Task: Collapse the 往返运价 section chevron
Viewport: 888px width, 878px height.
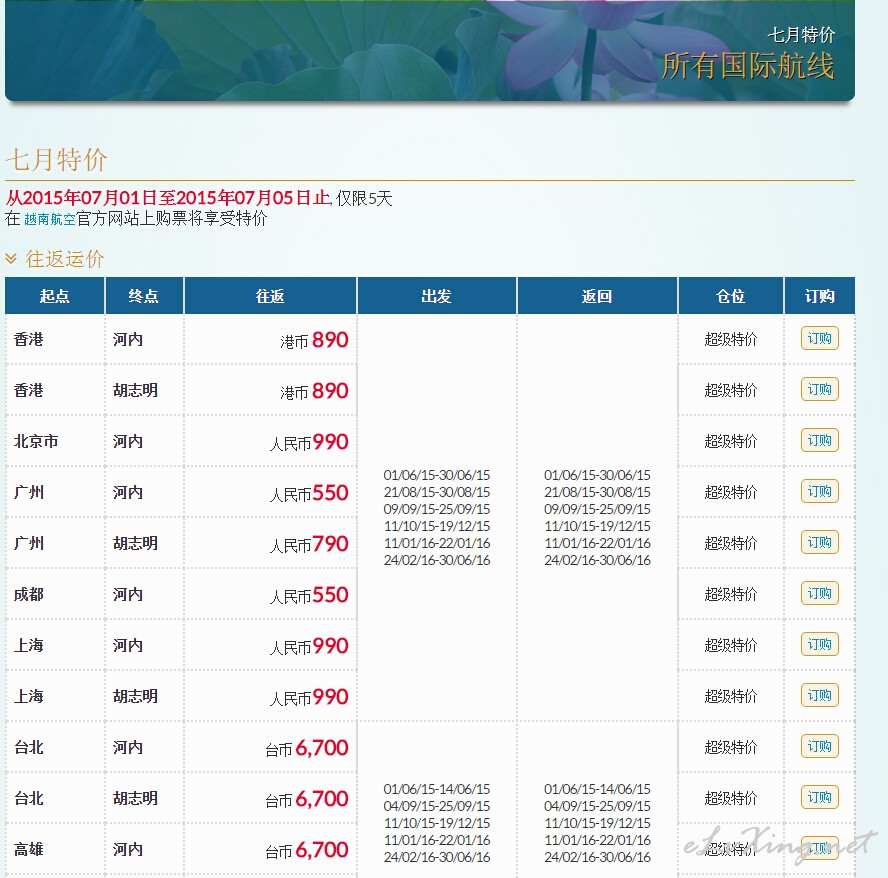Action: point(11,259)
